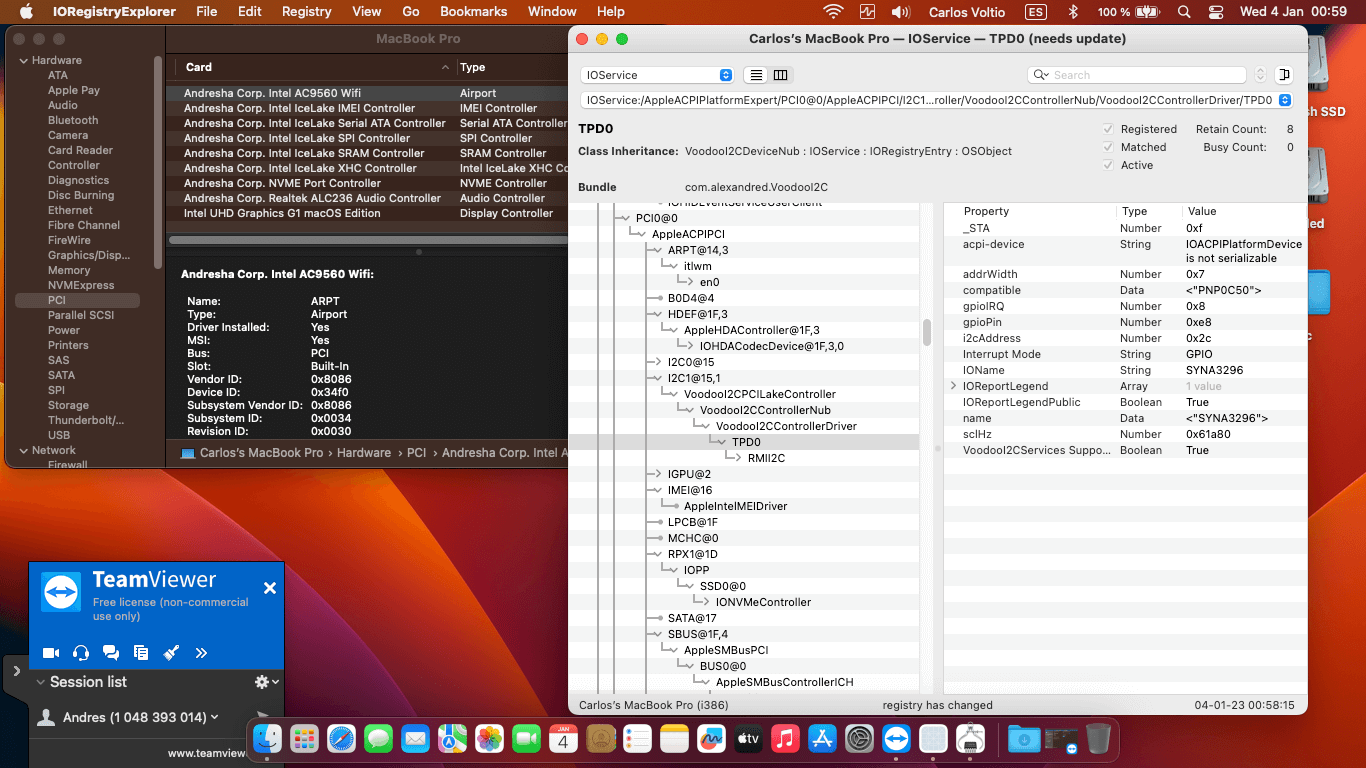
Task: Toggle the IORegistryExplorer inspector sidebar icon
Action: click(x=1284, y=75)
